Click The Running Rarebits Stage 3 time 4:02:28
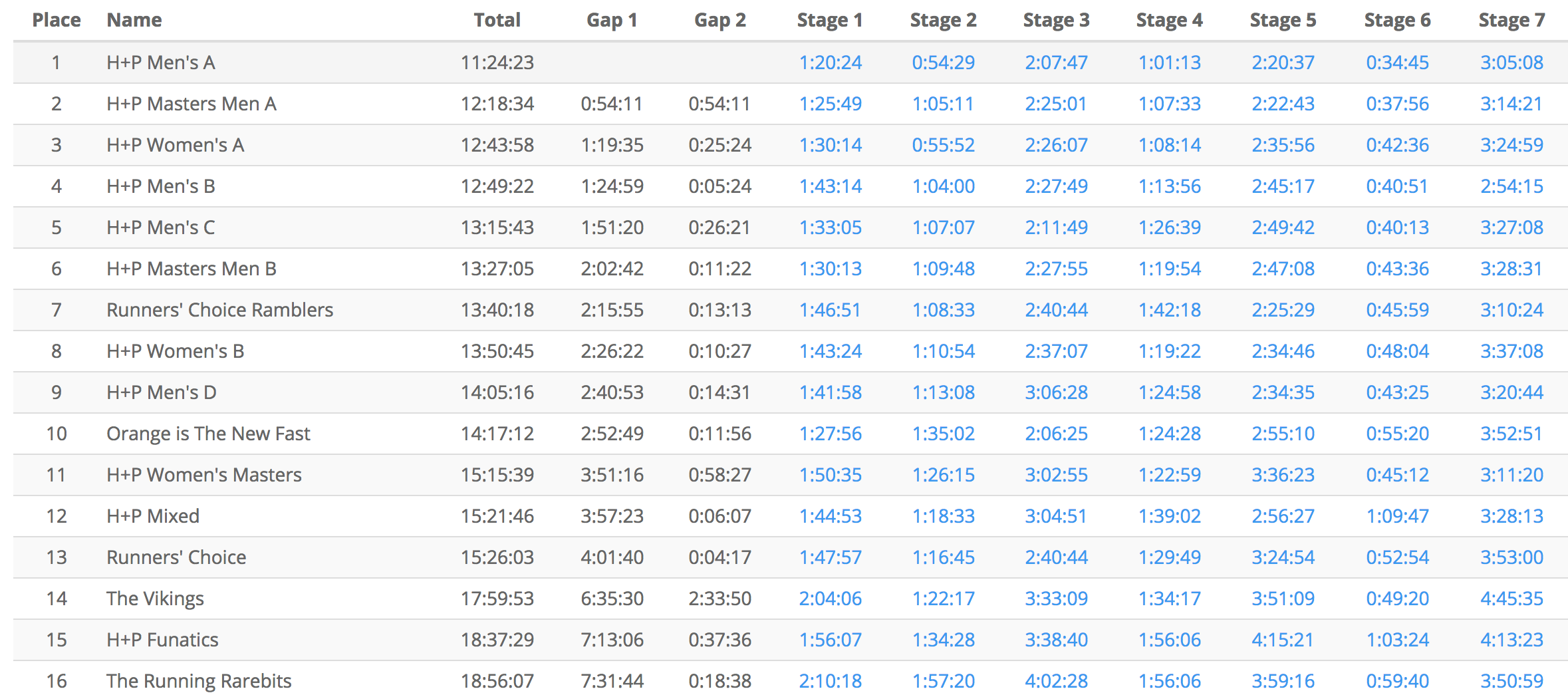 click(1056, 681)
